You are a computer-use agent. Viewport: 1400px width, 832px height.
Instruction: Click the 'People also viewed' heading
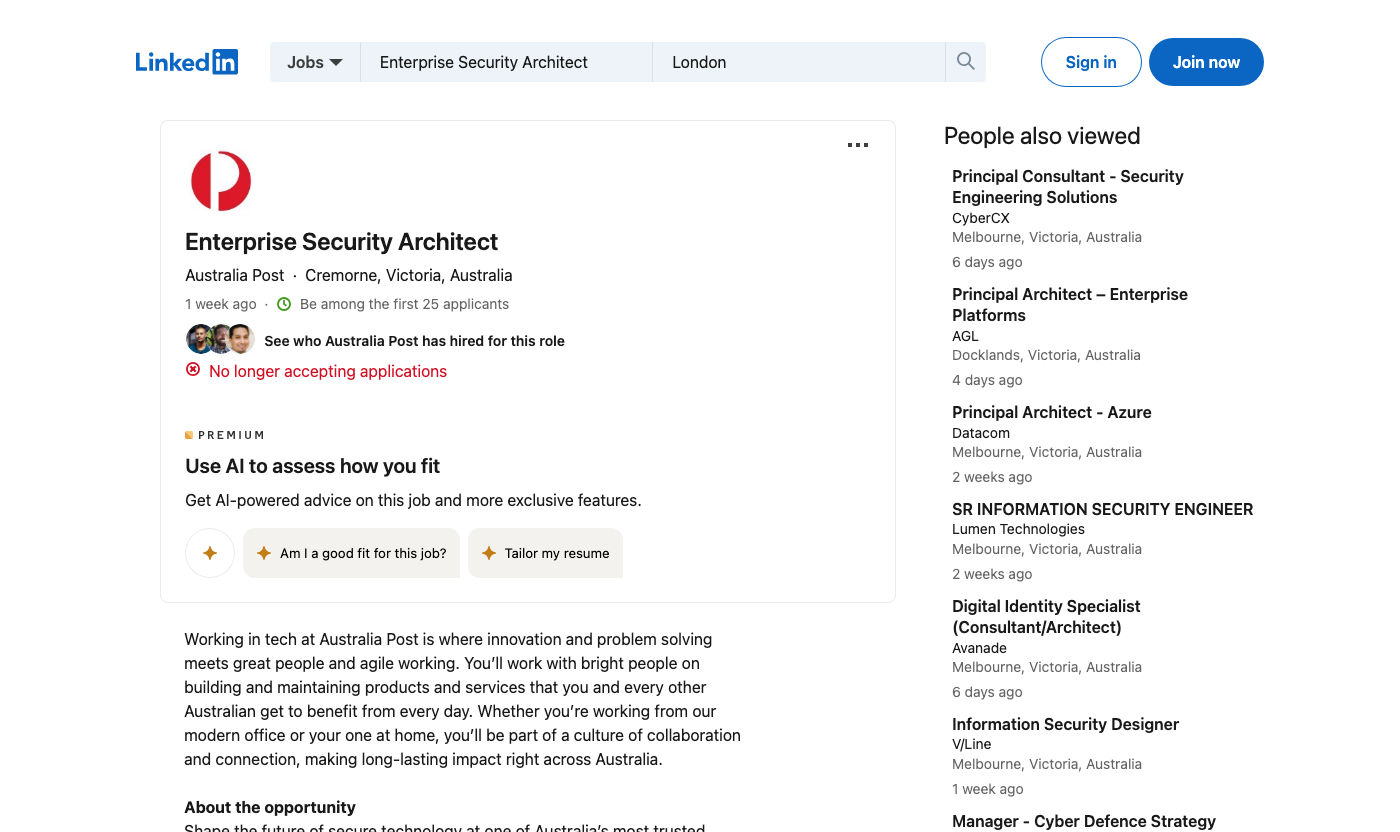[1042, 136]
